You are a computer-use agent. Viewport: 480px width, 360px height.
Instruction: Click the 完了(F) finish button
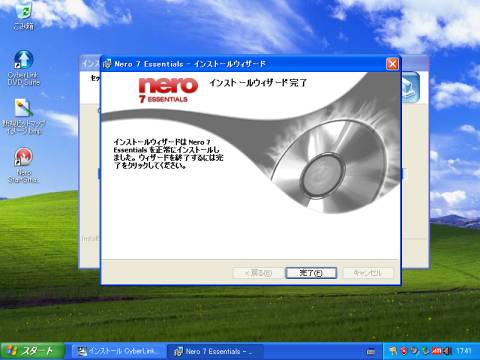tap(311, 273)
